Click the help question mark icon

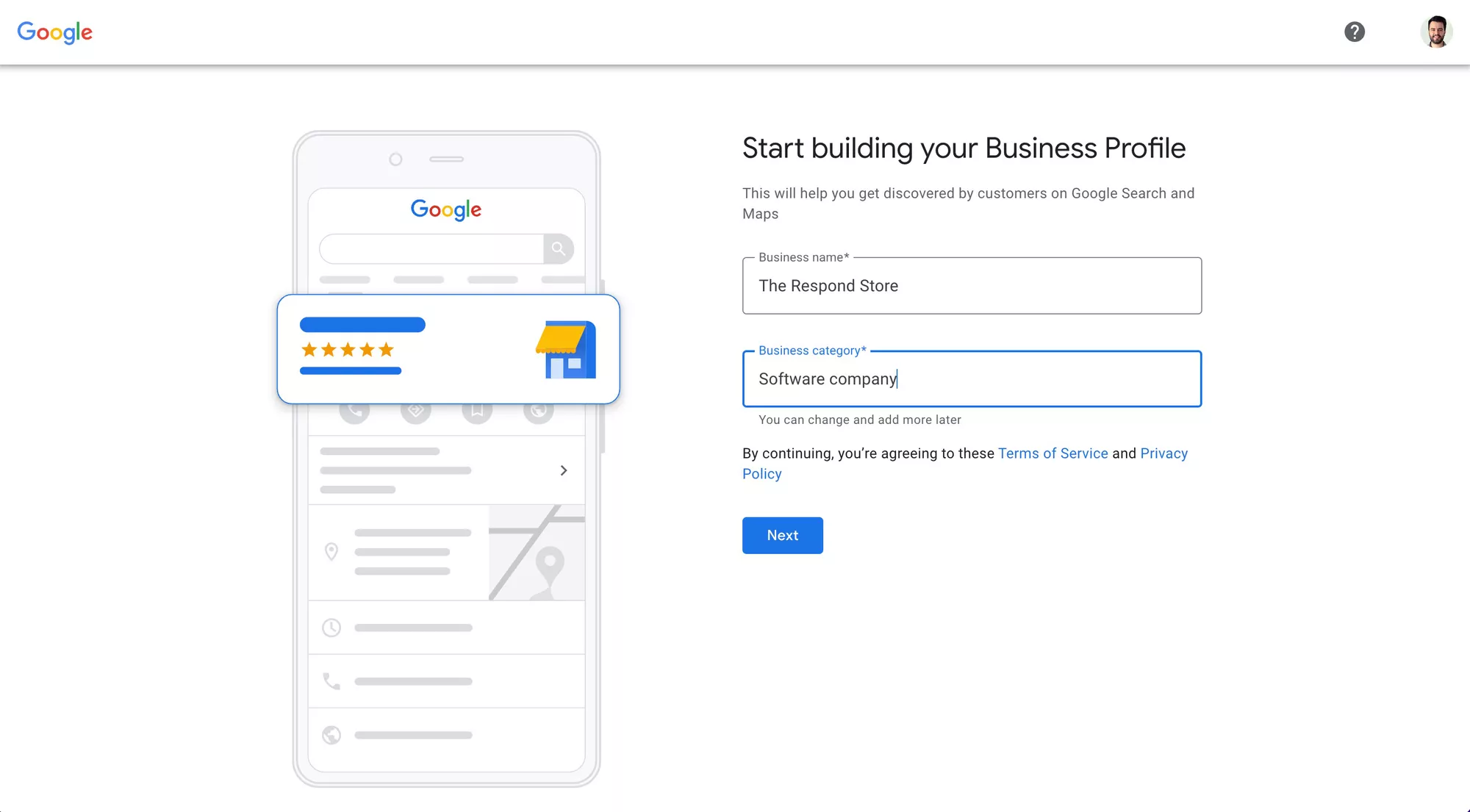(x=1355, y=31)
